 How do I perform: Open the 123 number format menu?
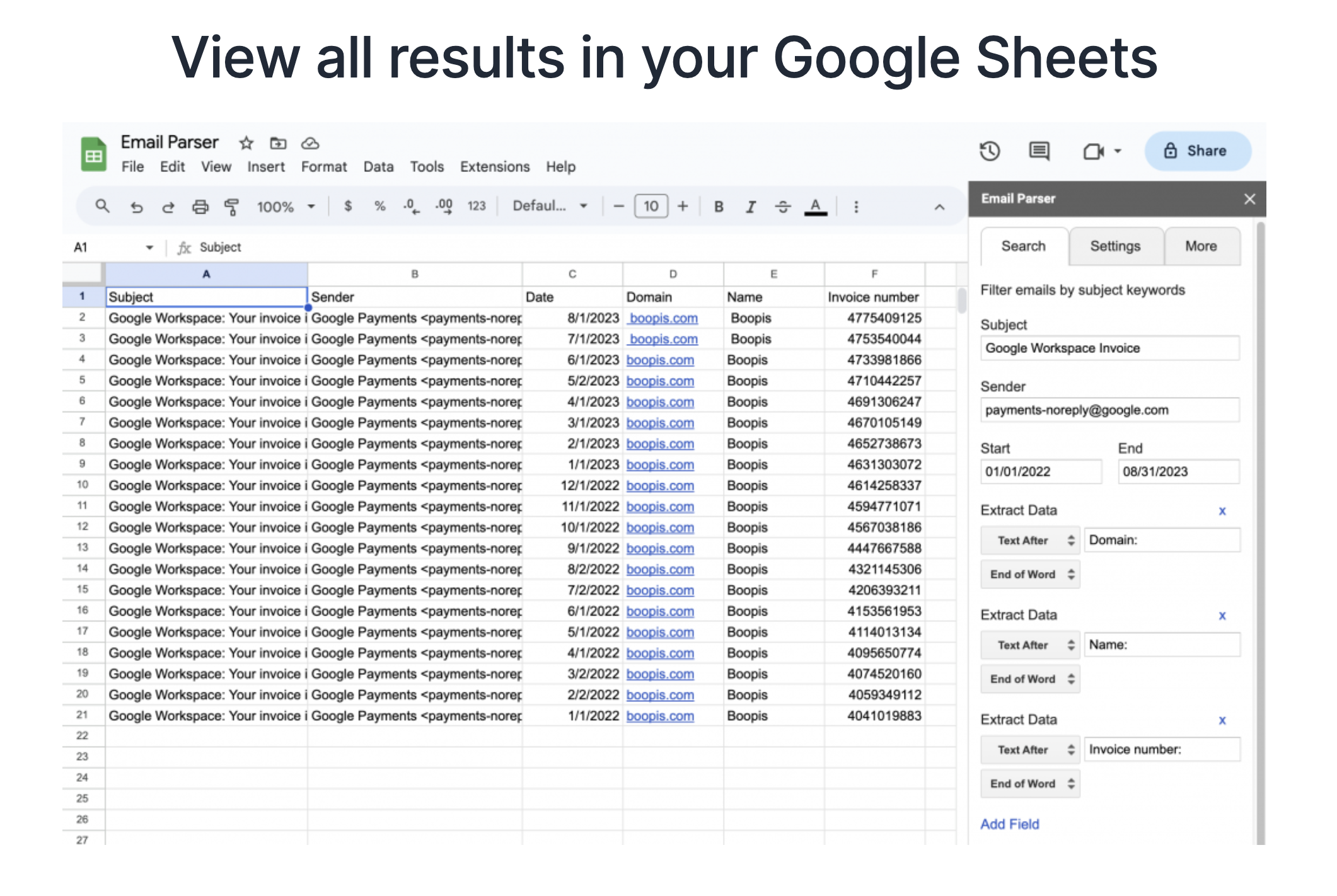(477, 206)
